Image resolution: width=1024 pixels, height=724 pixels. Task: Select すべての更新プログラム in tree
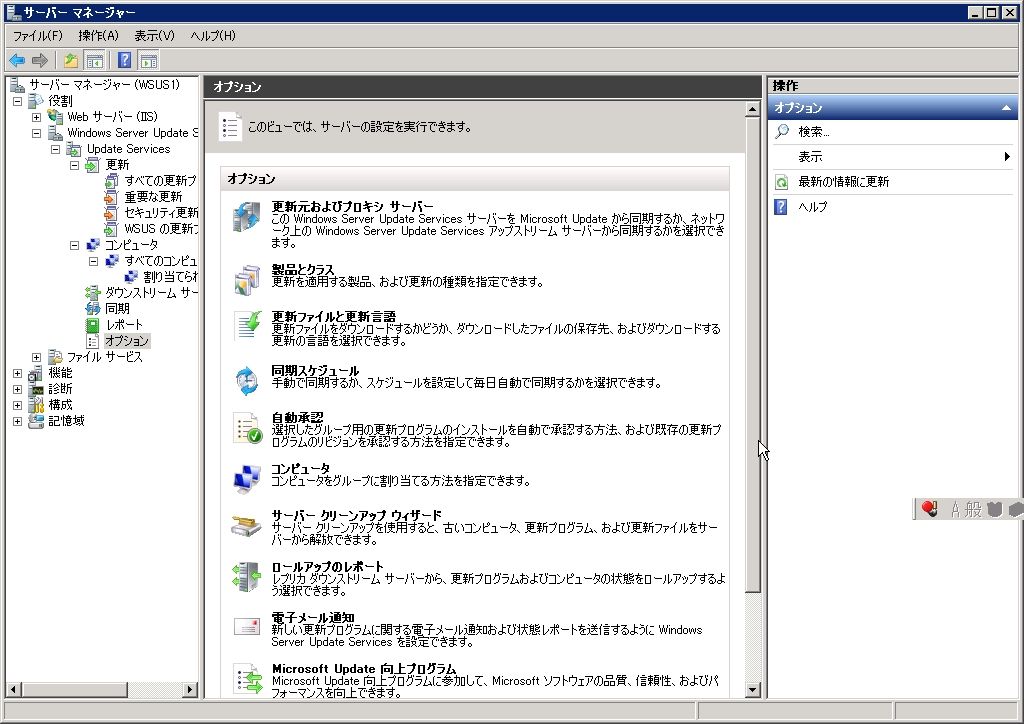click(160, 181)
